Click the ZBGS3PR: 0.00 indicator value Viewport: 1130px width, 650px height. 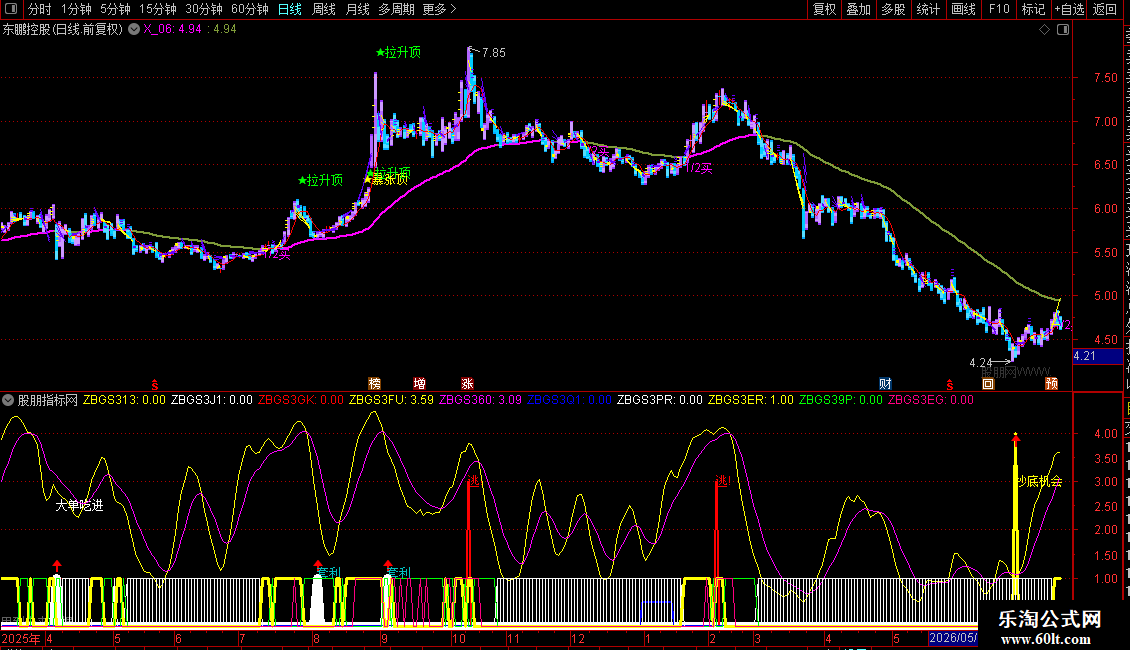point(659,399)
